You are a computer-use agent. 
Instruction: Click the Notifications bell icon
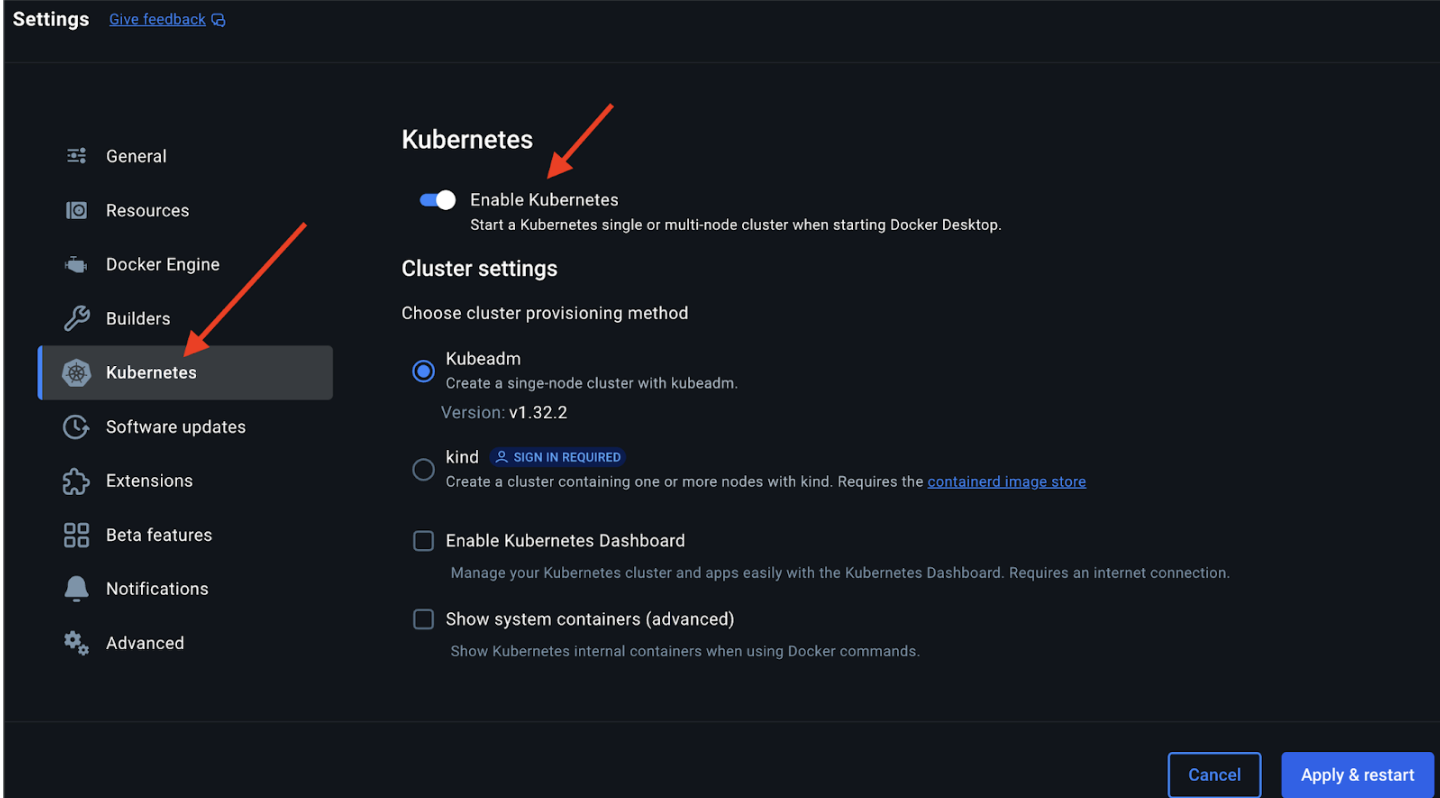point(76,589)
